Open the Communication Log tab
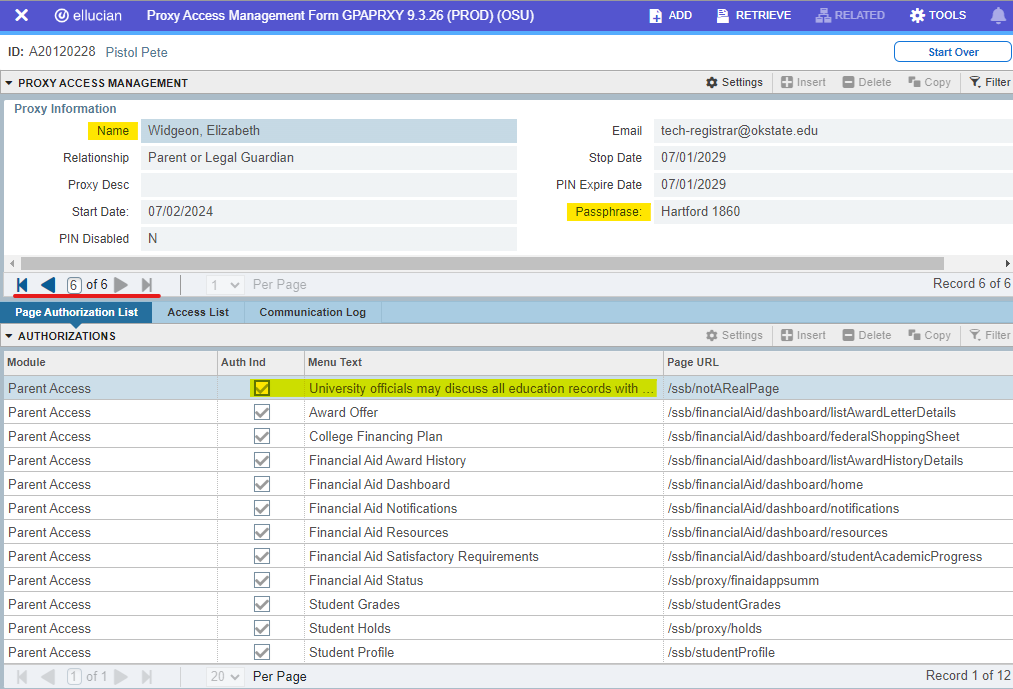The height and width of the screenshot is (689, 1013). [312, 311]
